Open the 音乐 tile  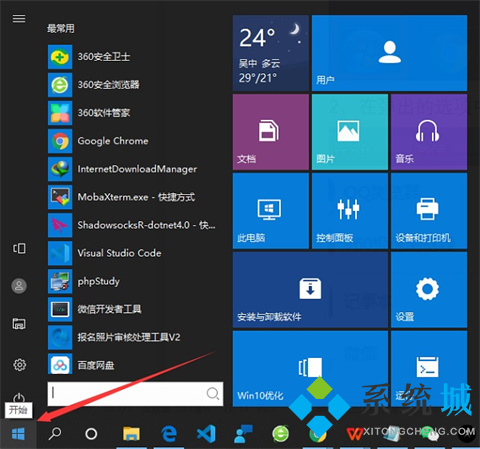429,132
